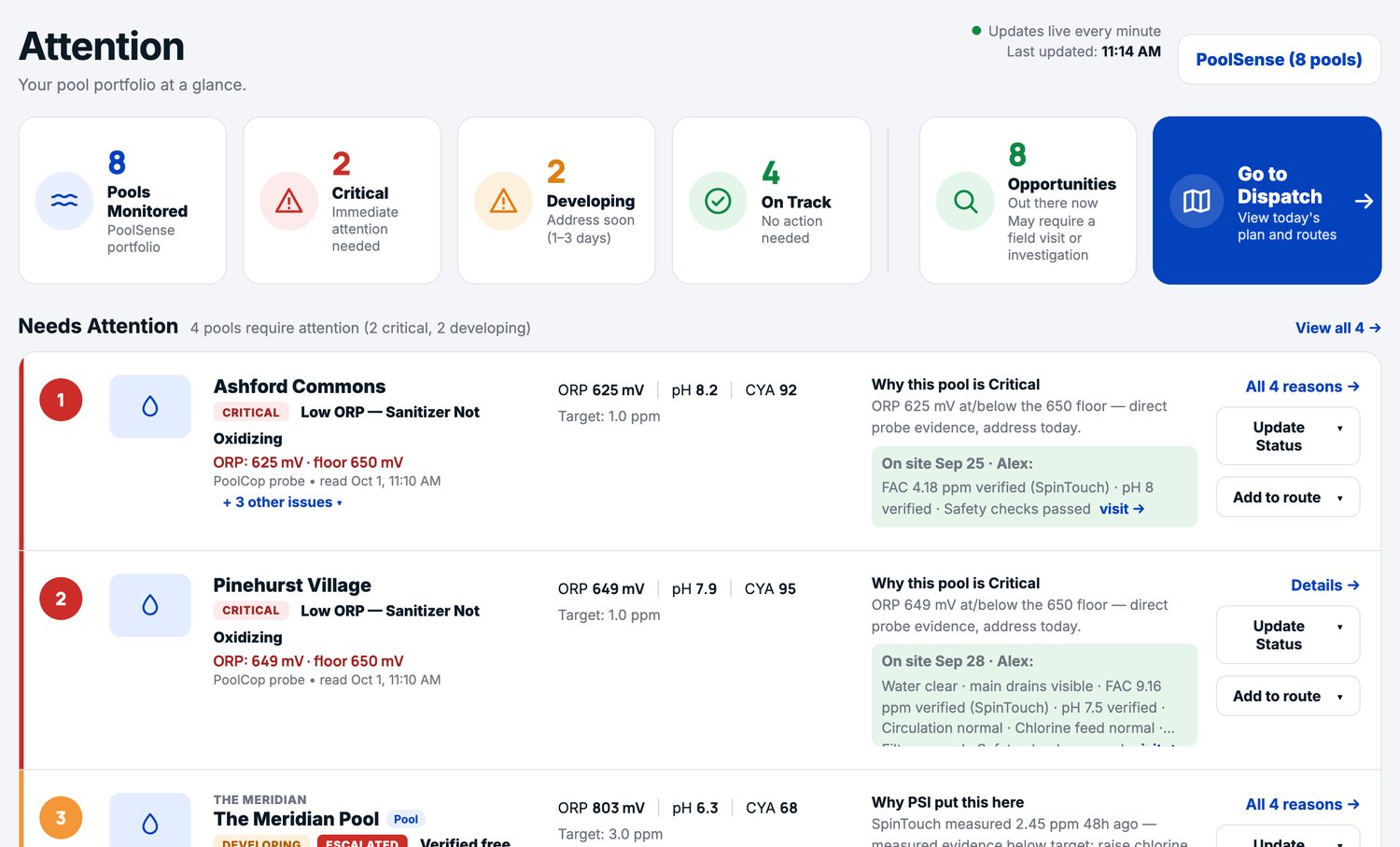The height and width of the screenshot is (847, 1400).
Task: Click the water drop icon for Ashford Commons
Action: tap(150, 406)
